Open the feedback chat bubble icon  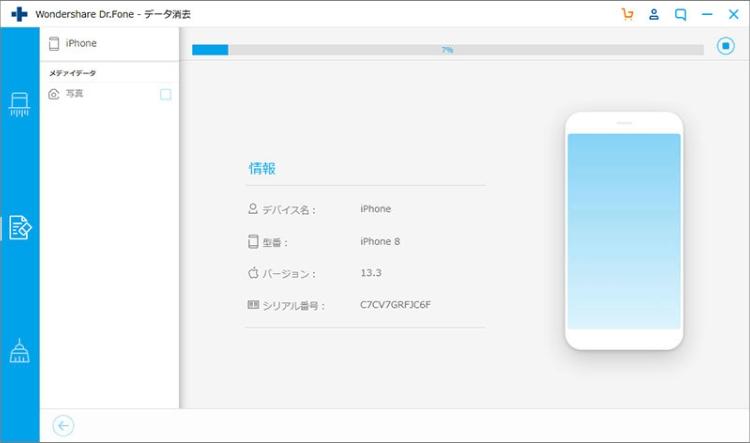[681, 14]
